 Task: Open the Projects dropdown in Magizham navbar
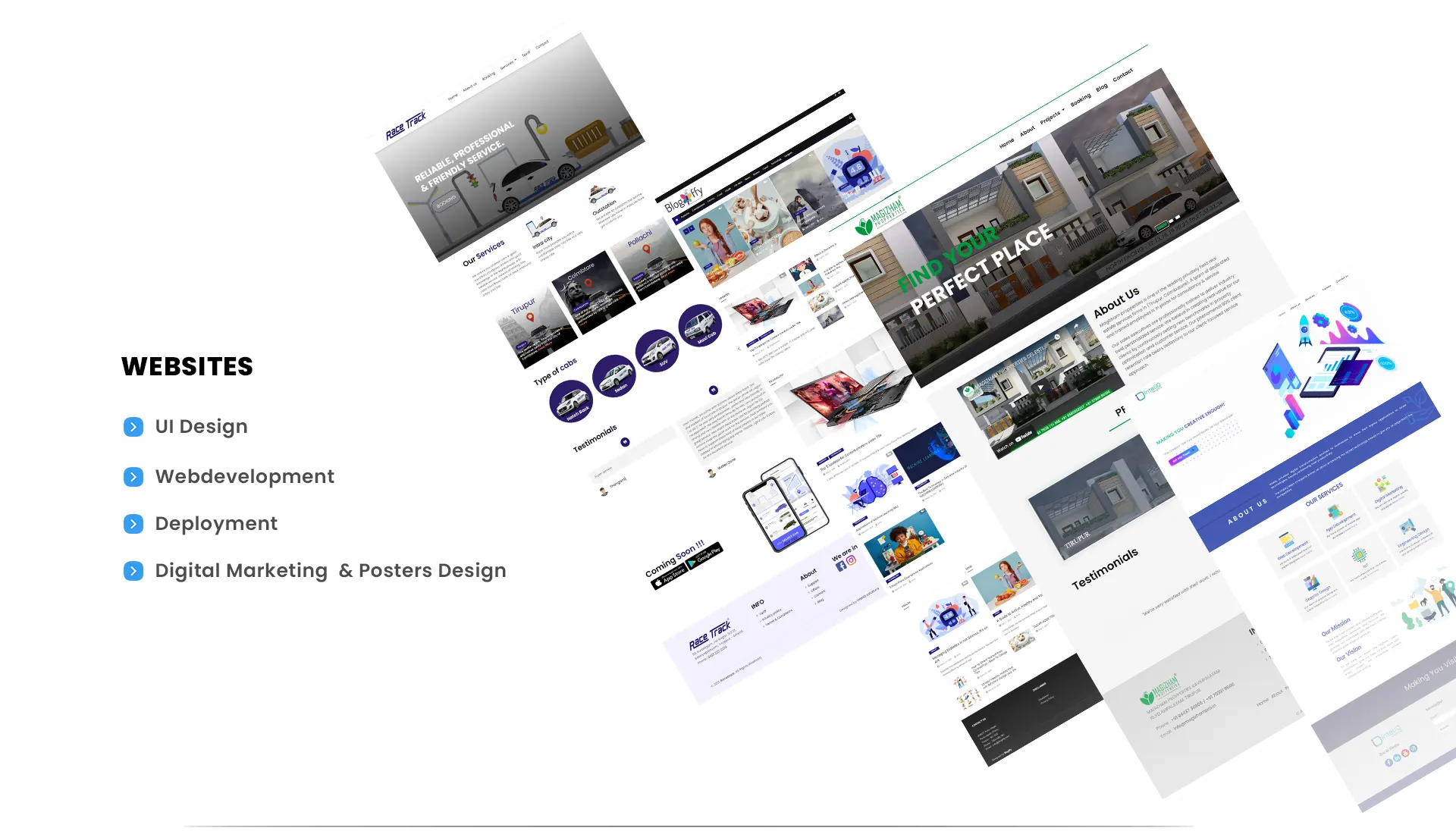(1051, 116)
